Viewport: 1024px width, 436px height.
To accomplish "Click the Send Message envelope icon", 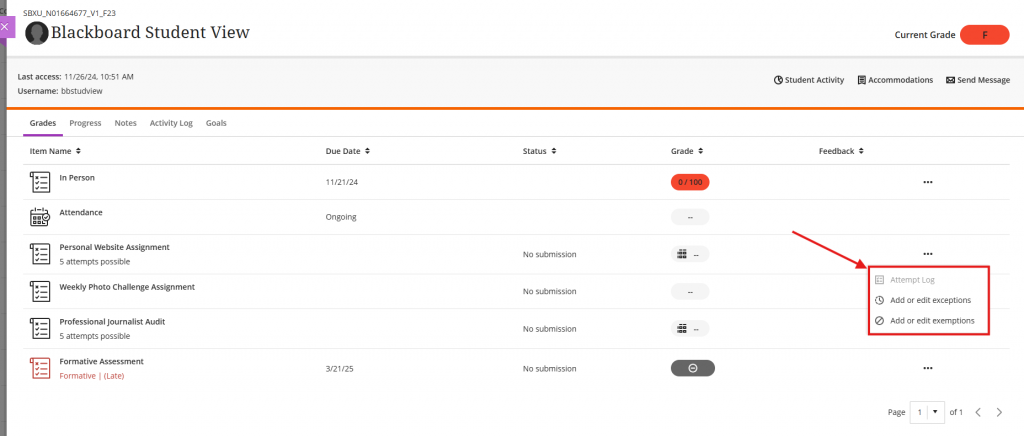I will point(950,80).
